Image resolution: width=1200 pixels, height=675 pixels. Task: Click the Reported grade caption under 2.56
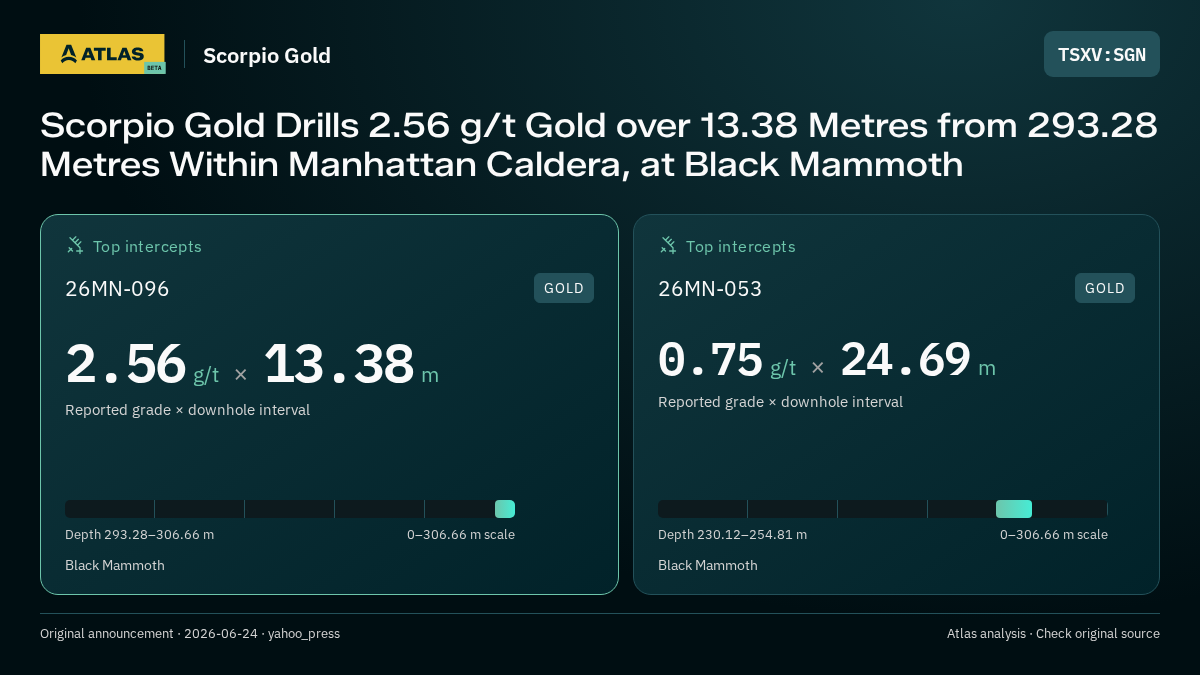(187, 410)
